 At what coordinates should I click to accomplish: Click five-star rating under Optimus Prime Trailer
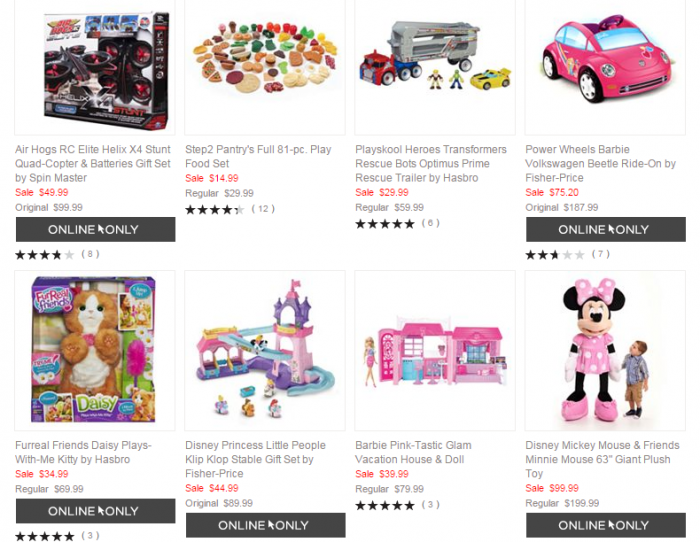(x=385, y=224)
